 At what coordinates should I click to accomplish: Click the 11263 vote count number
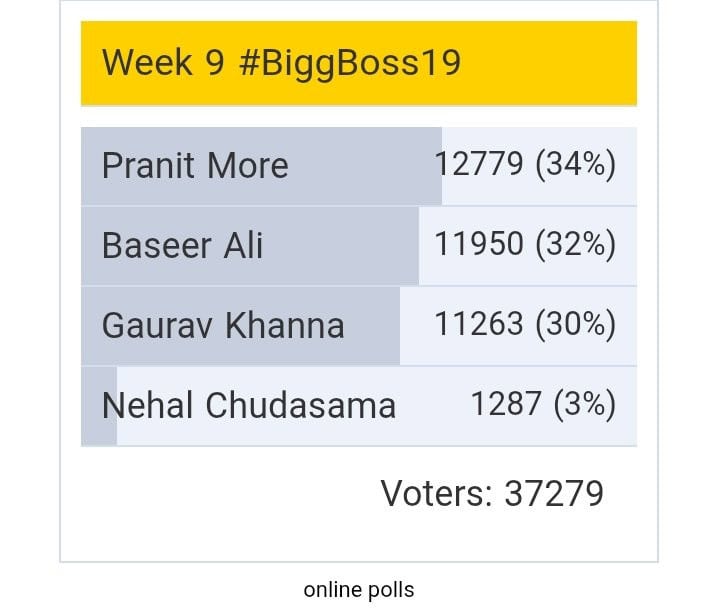[x=479, y=325]
